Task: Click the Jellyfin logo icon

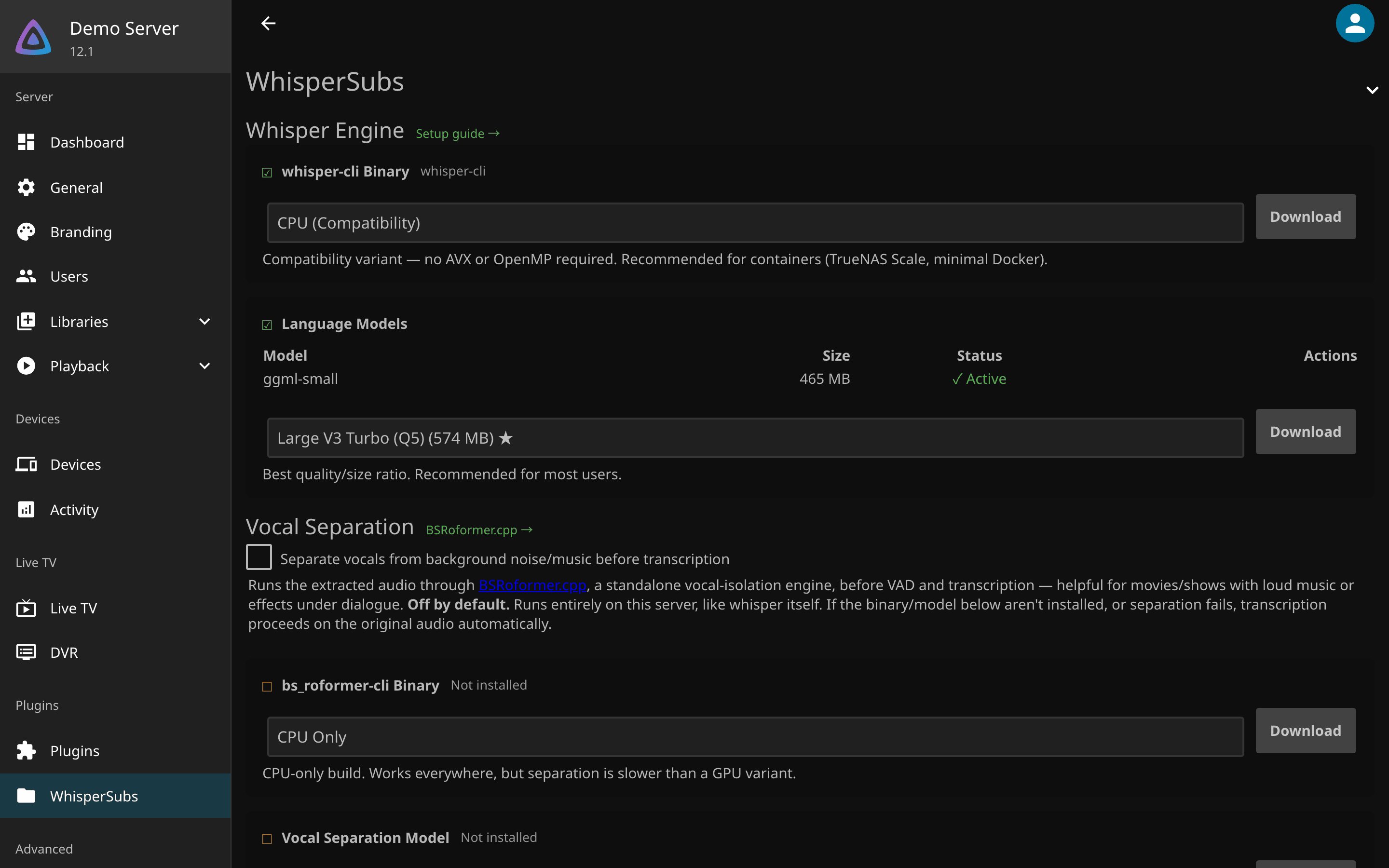Action: pyautogui.click(x=33, y=37)
